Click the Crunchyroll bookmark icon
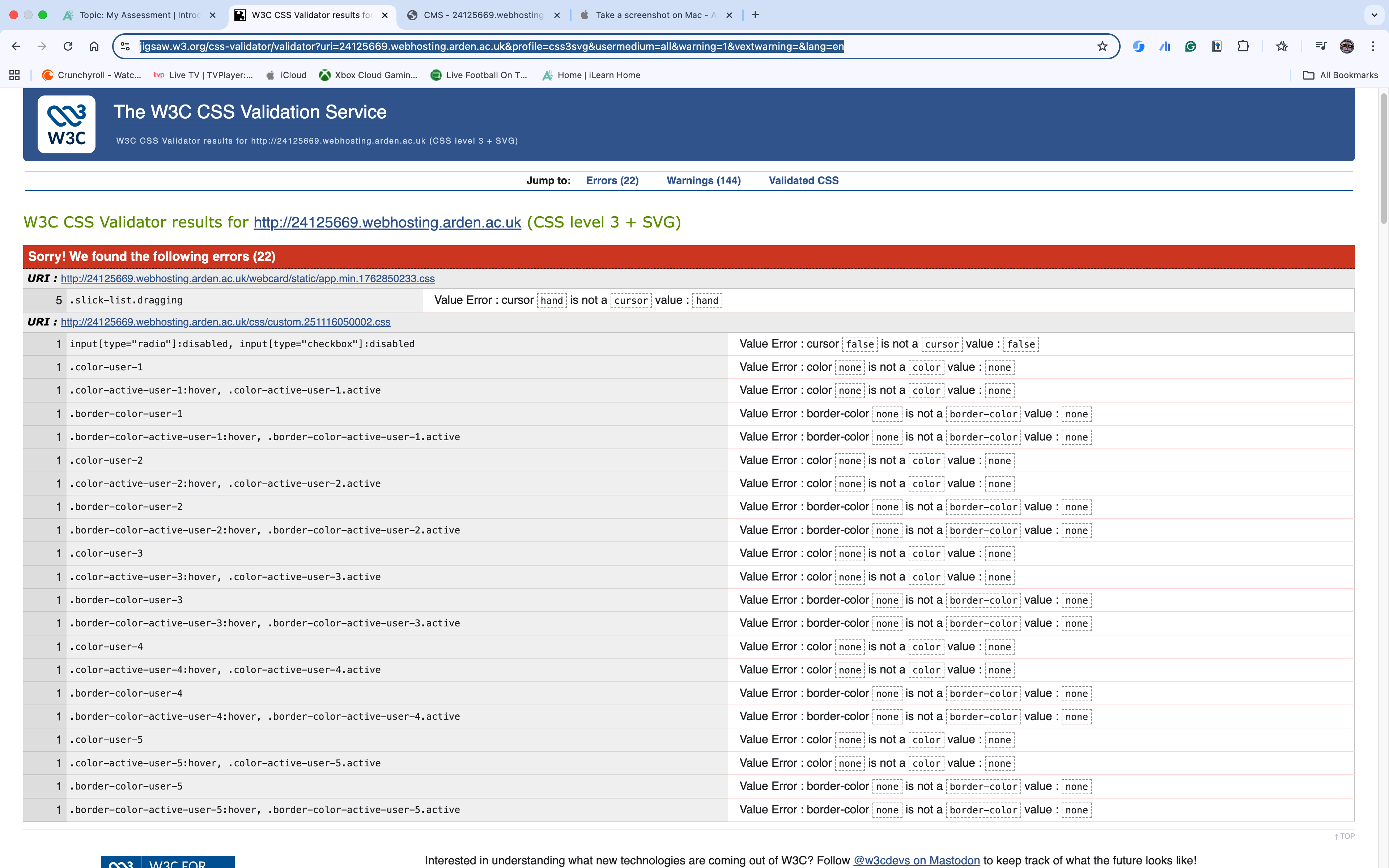The height and width of the screenshot is (868, 1389). pos(49,75)
